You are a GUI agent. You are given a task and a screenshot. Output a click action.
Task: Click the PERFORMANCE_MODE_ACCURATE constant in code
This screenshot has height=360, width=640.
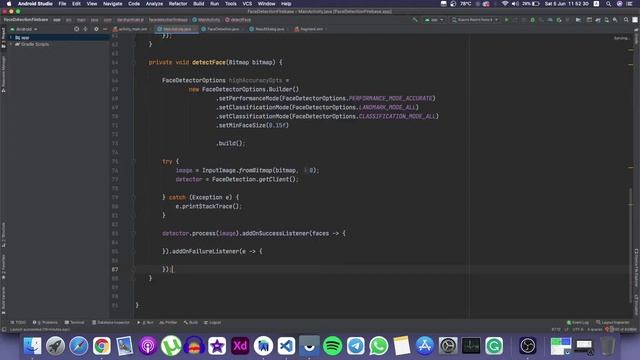tap(390, 98)
